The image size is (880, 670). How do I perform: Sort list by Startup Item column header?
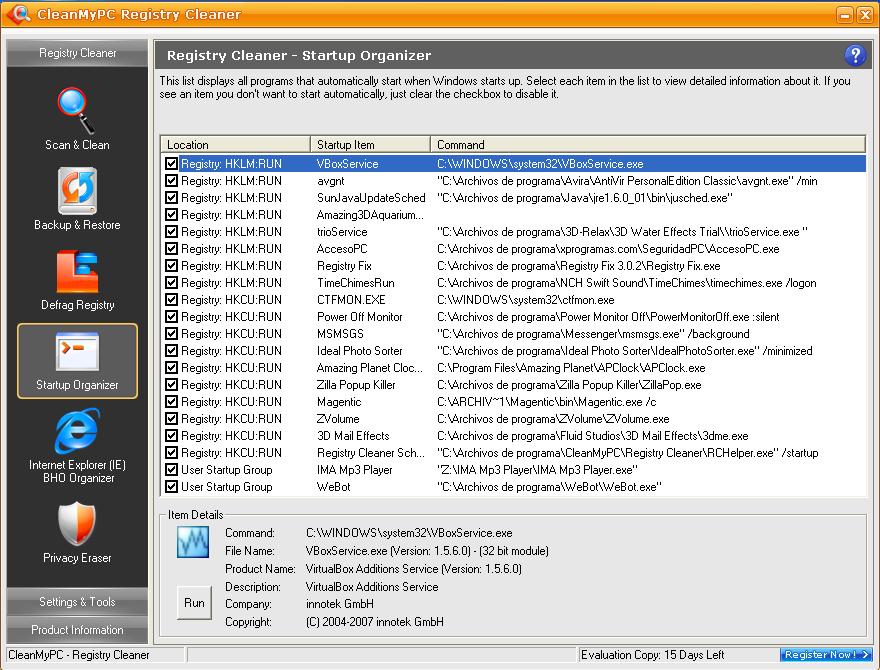click(x=370, y=144)
